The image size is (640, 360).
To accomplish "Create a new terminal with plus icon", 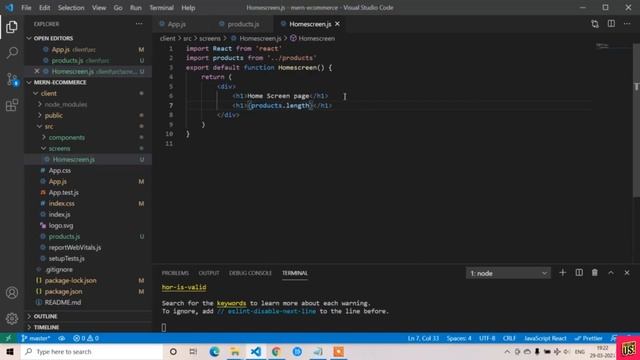I will click(562, 273).
